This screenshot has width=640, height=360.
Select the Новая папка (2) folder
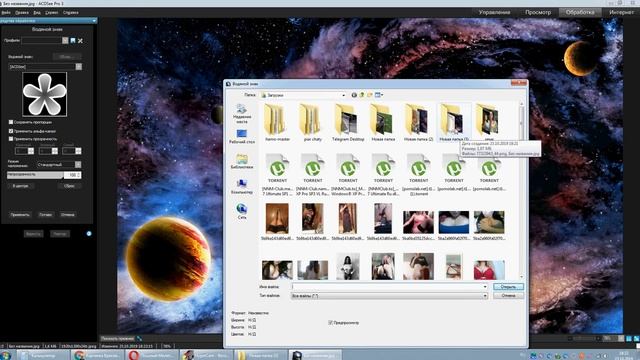click(418, 122)
